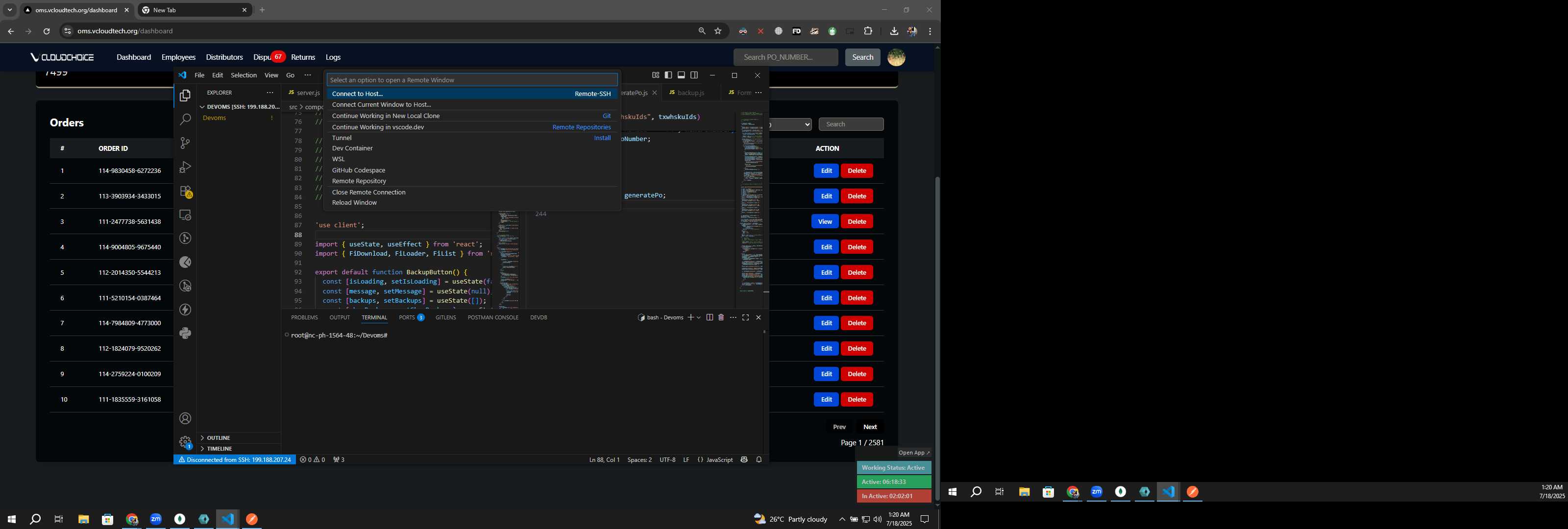Open more editor tab actions ellipsis

pyautogui.click(x=758, y=93)
